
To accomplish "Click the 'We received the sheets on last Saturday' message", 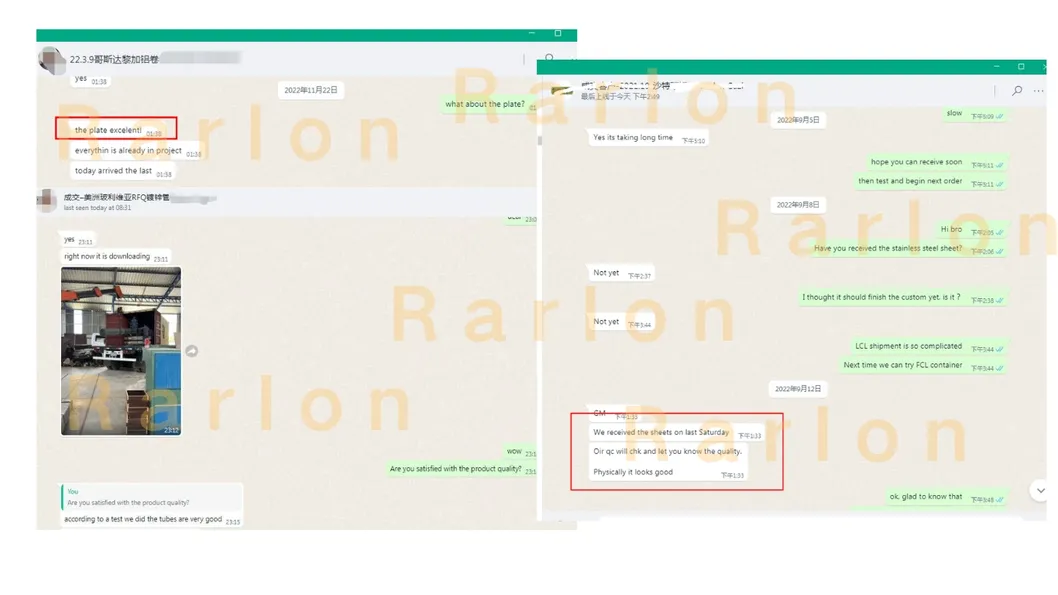I will [x=661, y=432].
